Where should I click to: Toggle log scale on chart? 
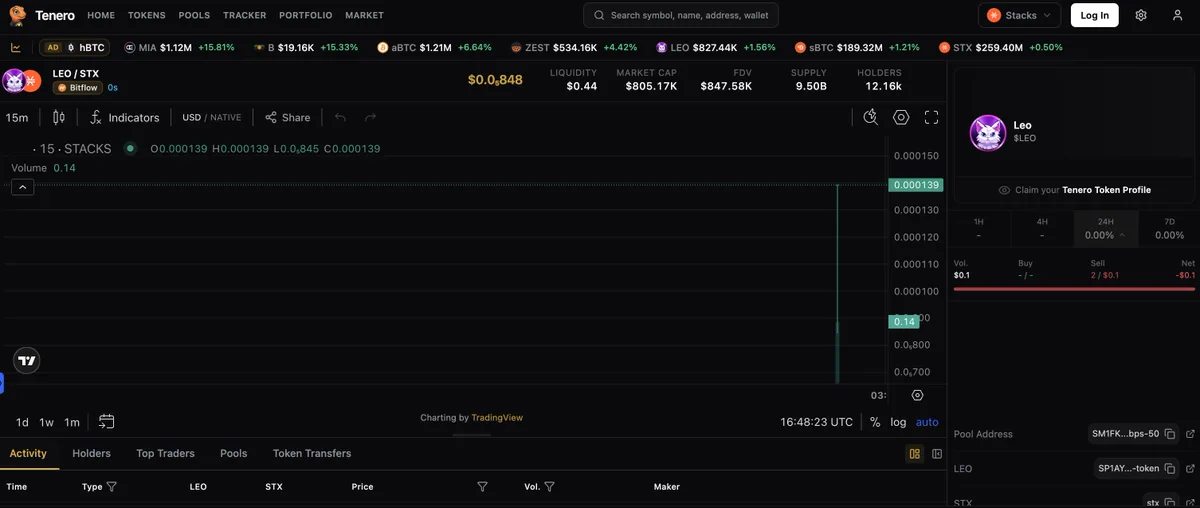click(898, 422)
